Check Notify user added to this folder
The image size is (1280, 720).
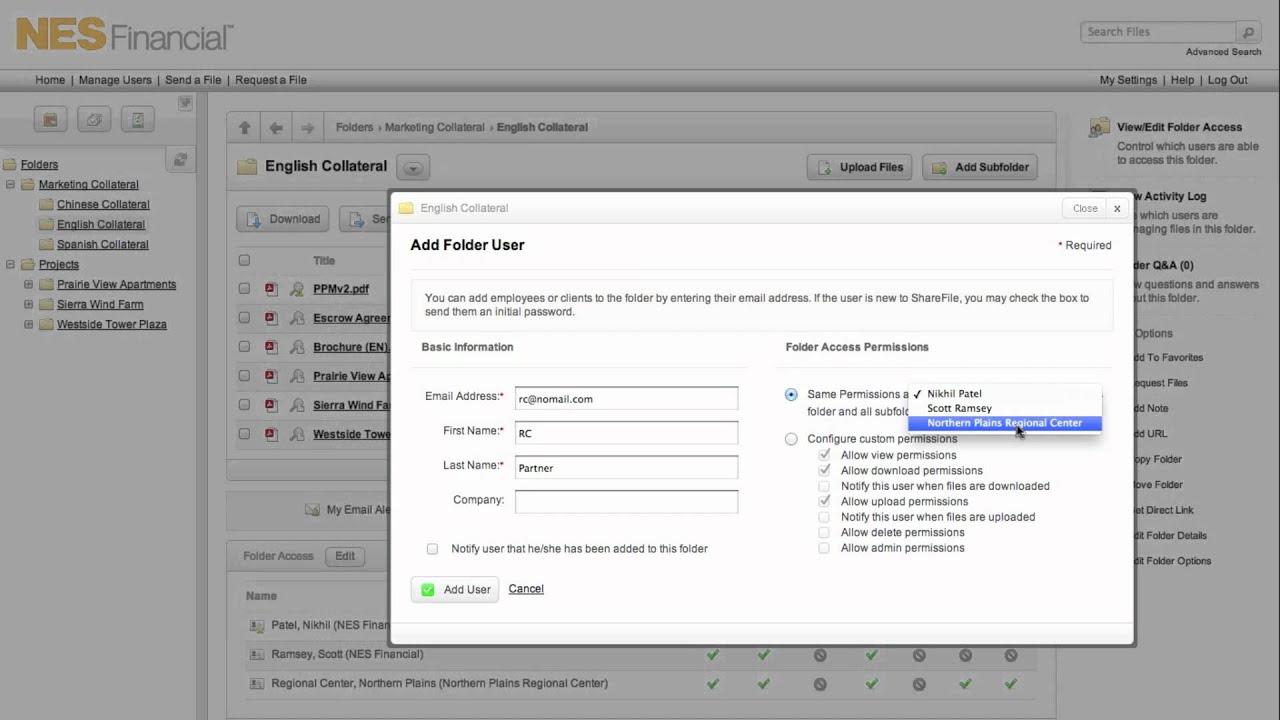click(x=432, y=549)
